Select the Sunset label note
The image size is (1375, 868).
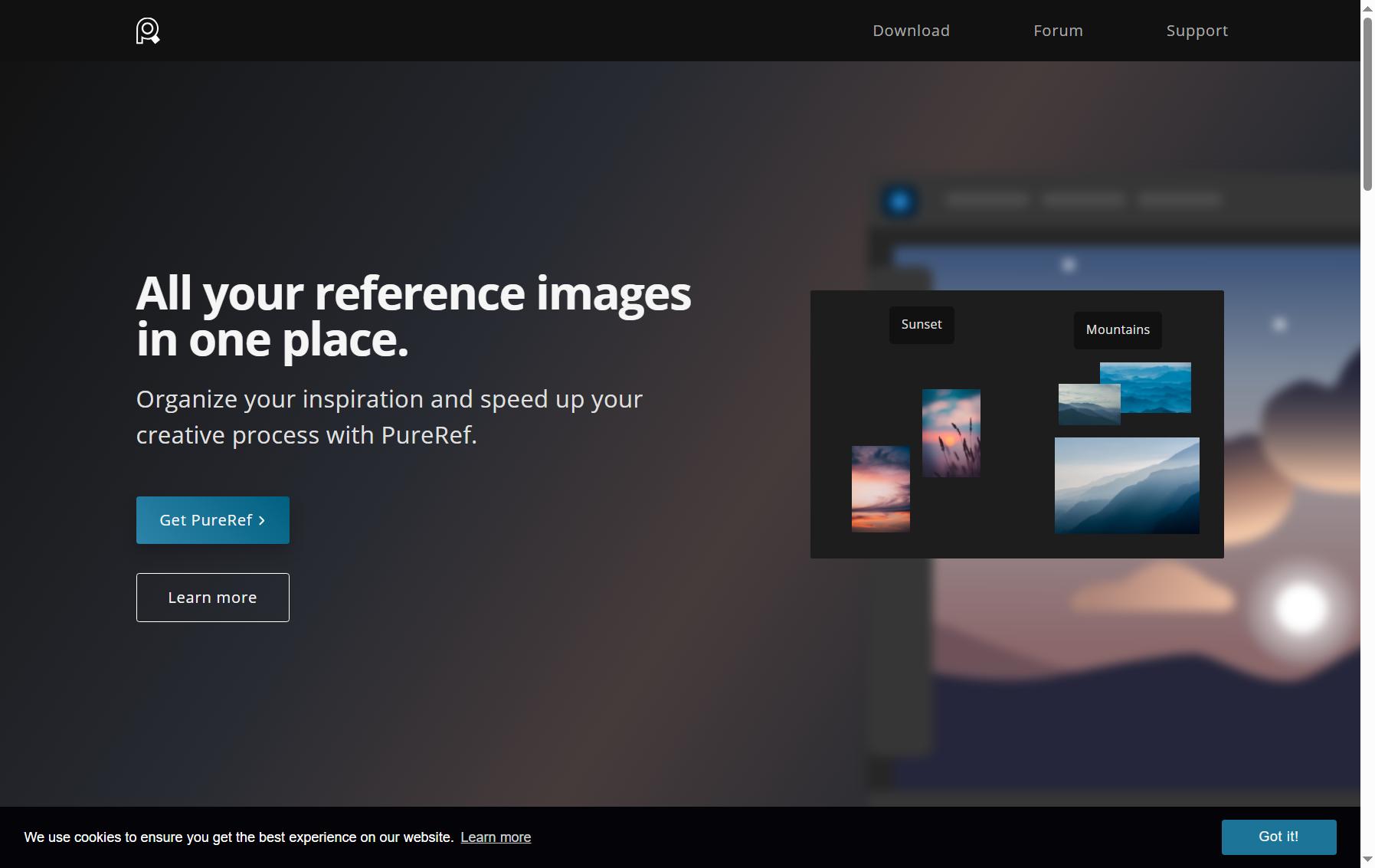(922, 325)
